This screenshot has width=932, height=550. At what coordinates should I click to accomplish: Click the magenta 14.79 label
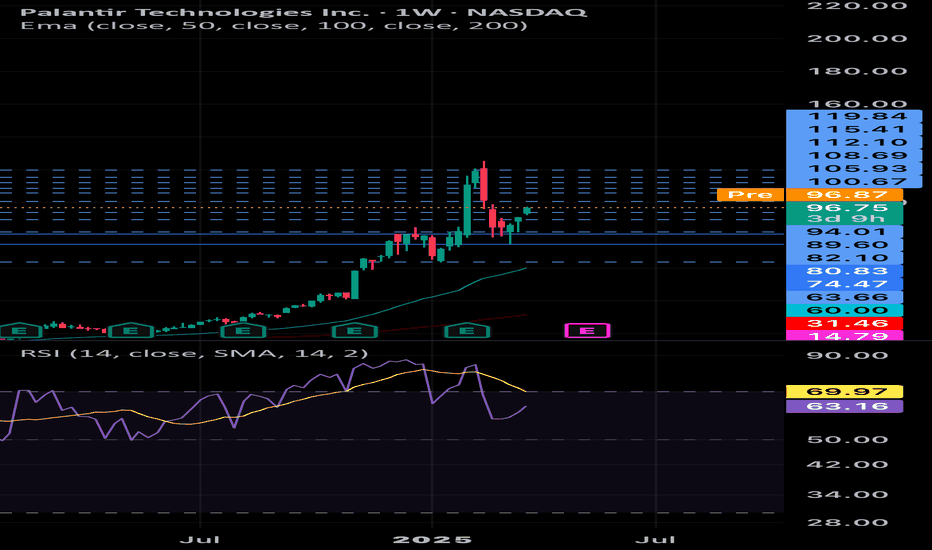[844, 335]
